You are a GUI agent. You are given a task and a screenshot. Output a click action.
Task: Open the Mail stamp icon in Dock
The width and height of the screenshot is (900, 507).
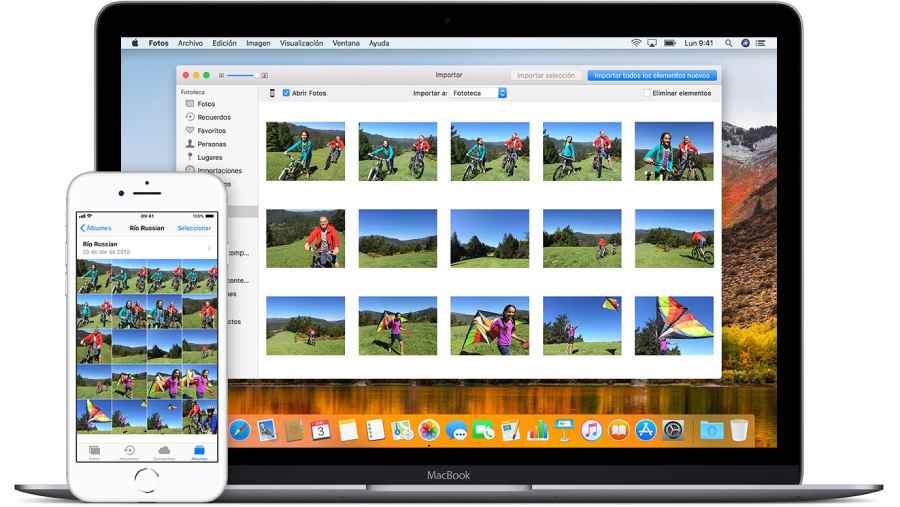(x=267, y=430)
